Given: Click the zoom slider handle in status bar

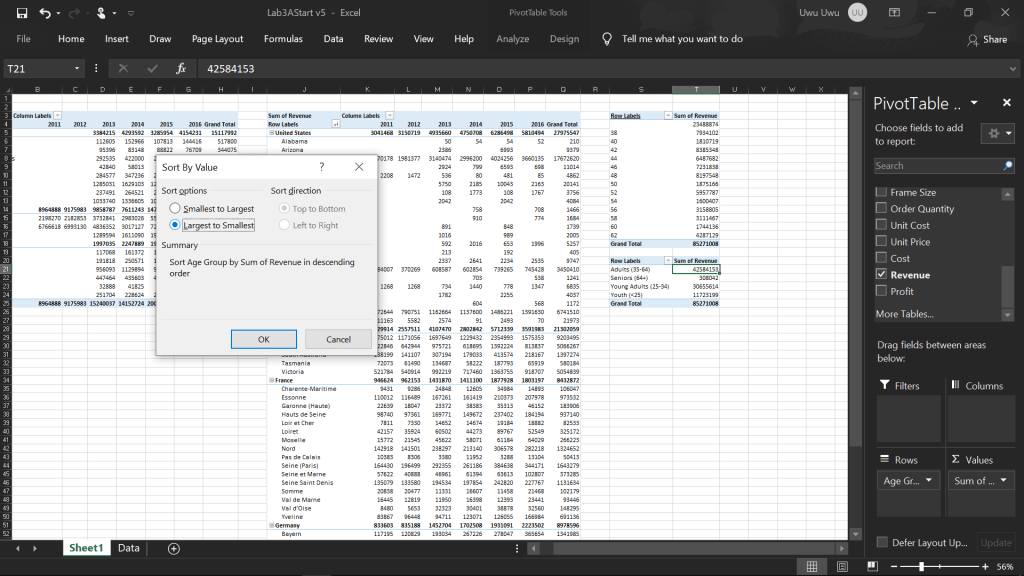Looking at the screenshot, I should pyautogui.click(x=921, y=565).
